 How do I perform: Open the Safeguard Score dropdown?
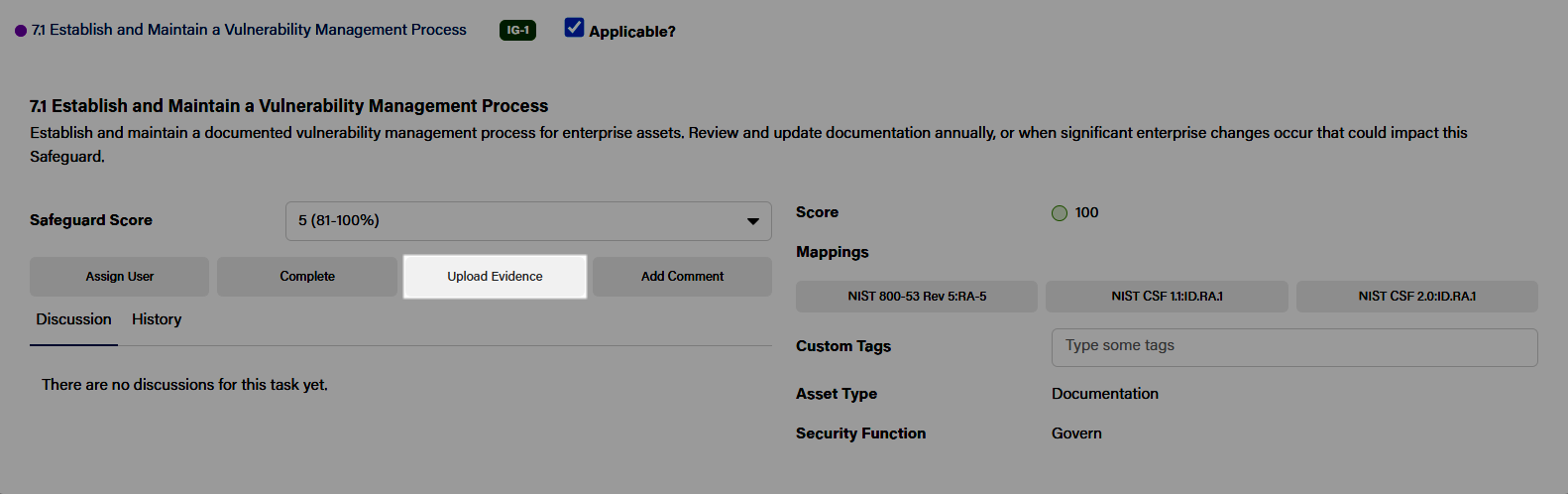pyautogui.click(x=528, y=221)
